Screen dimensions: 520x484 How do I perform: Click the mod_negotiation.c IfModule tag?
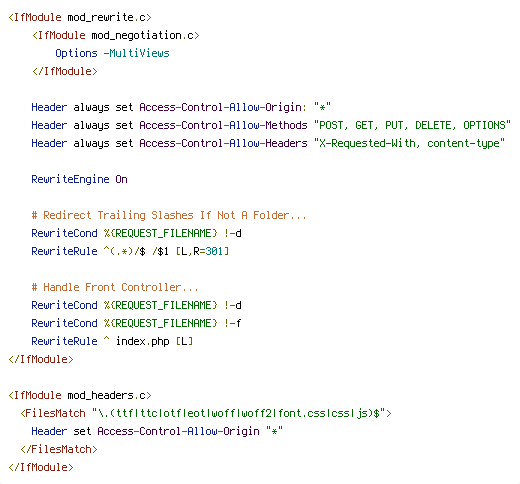pyautogui.click(x=116, y=35)
